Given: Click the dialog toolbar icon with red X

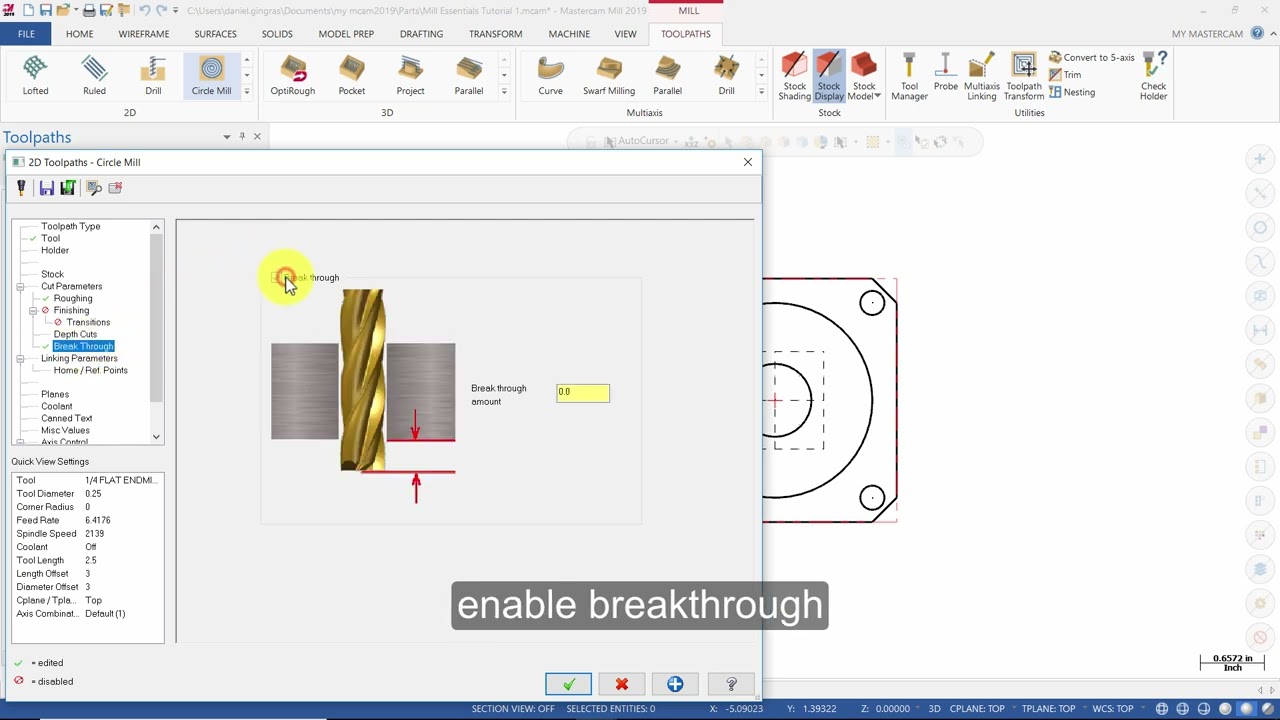Looking at the screenshot, I should click(x=115, y=188).
